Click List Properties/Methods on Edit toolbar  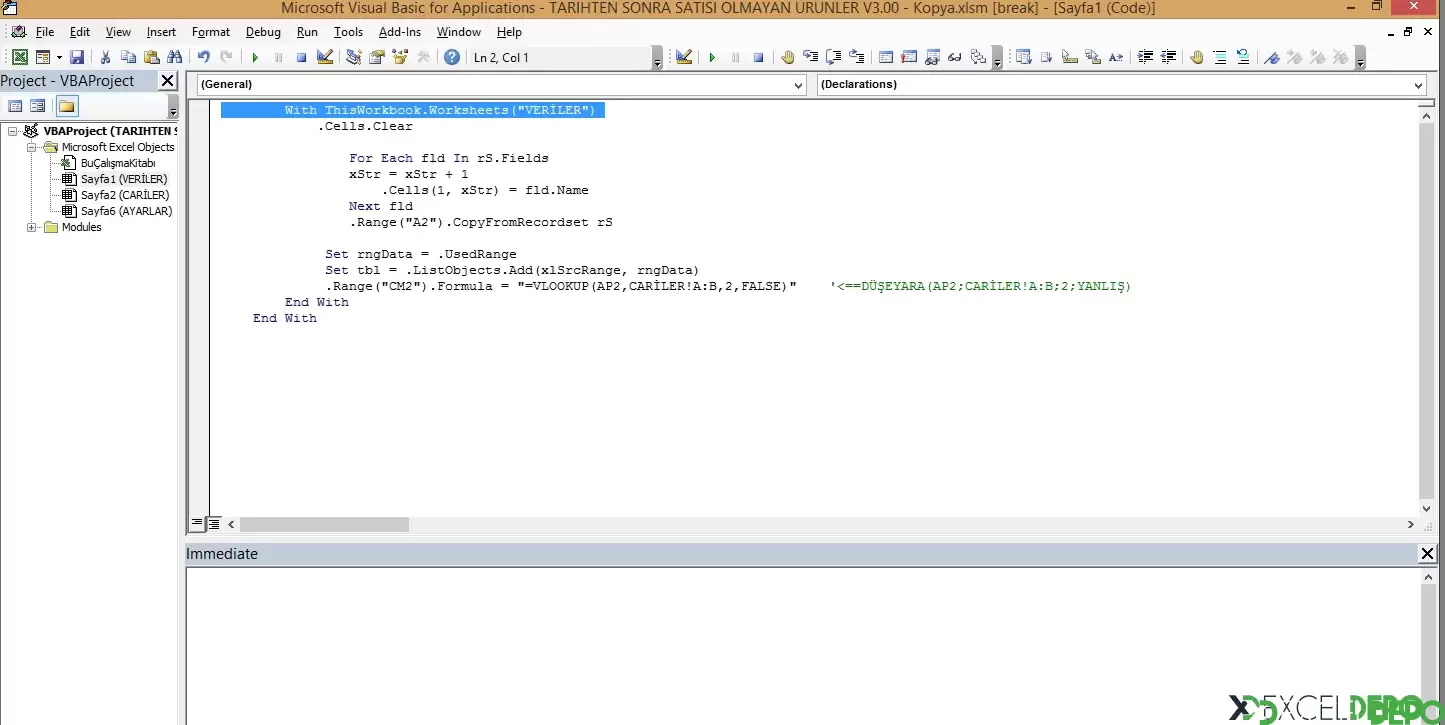pos(1024,58)
